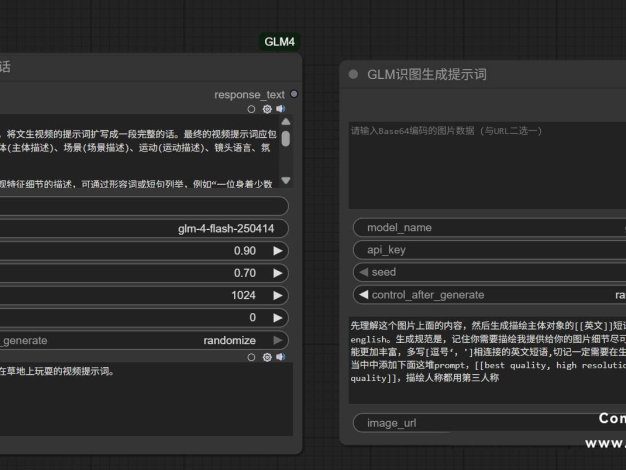Increase the 0 seed value with right arrow
Image resolution: width=626 pixels, height=470 pixels.
tap(278, 318)
